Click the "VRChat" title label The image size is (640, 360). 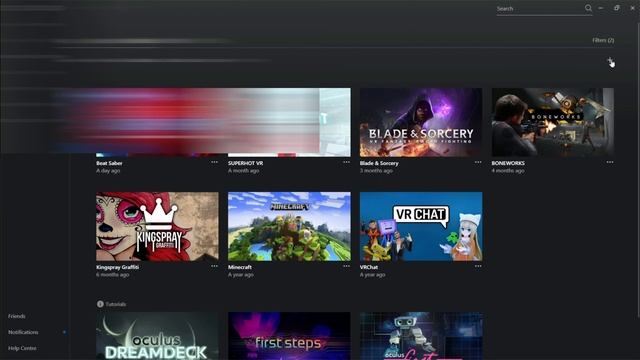[x=369, y=267]
